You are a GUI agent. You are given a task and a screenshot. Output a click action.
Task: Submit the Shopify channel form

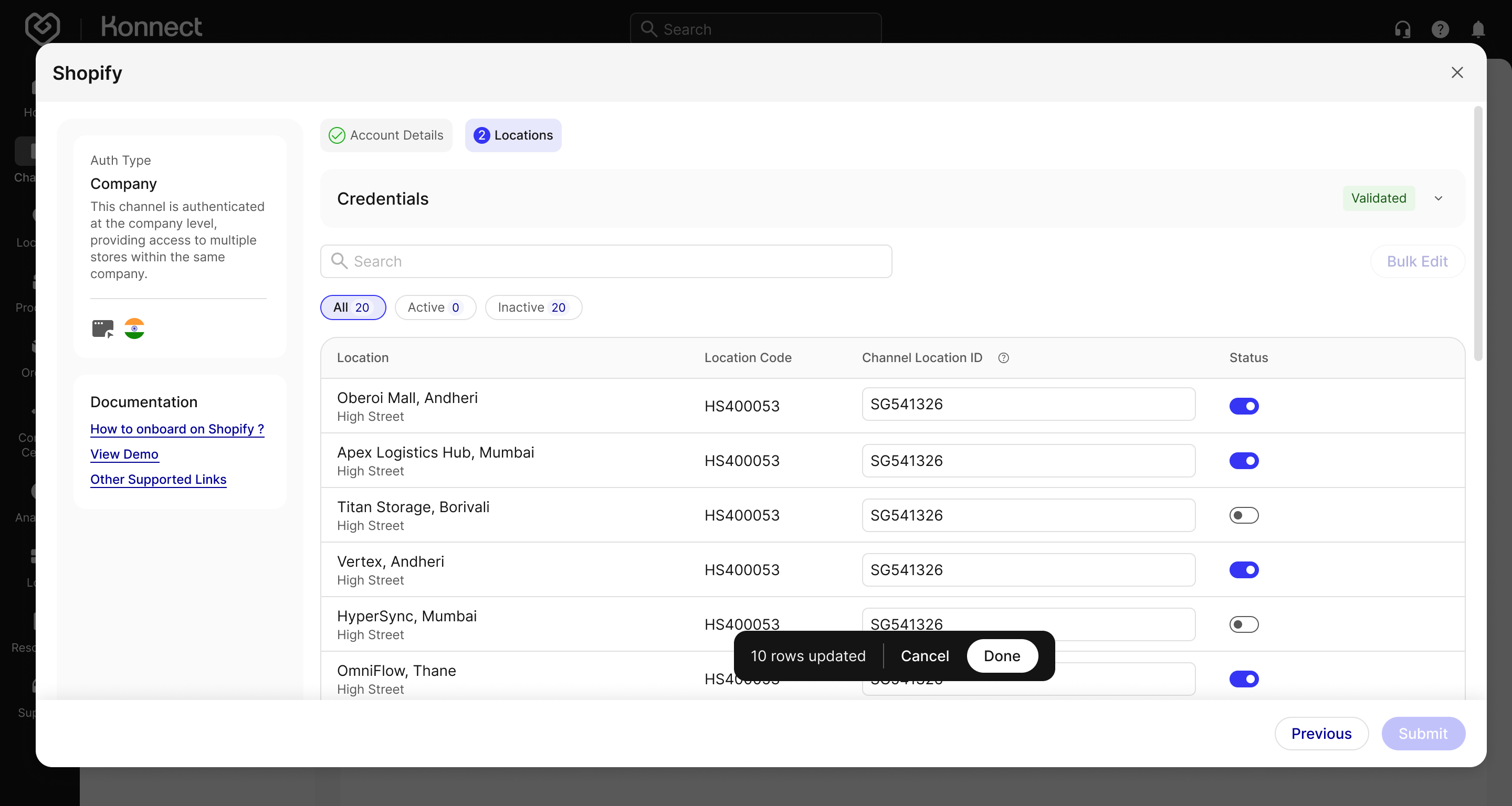point(1423,733)
